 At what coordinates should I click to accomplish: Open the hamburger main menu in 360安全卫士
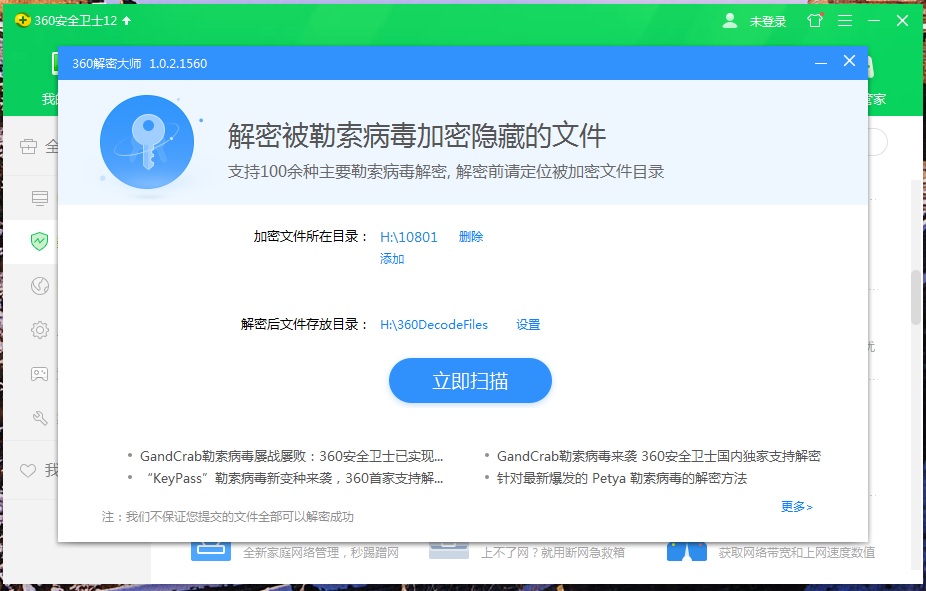(x=845, y=21)
